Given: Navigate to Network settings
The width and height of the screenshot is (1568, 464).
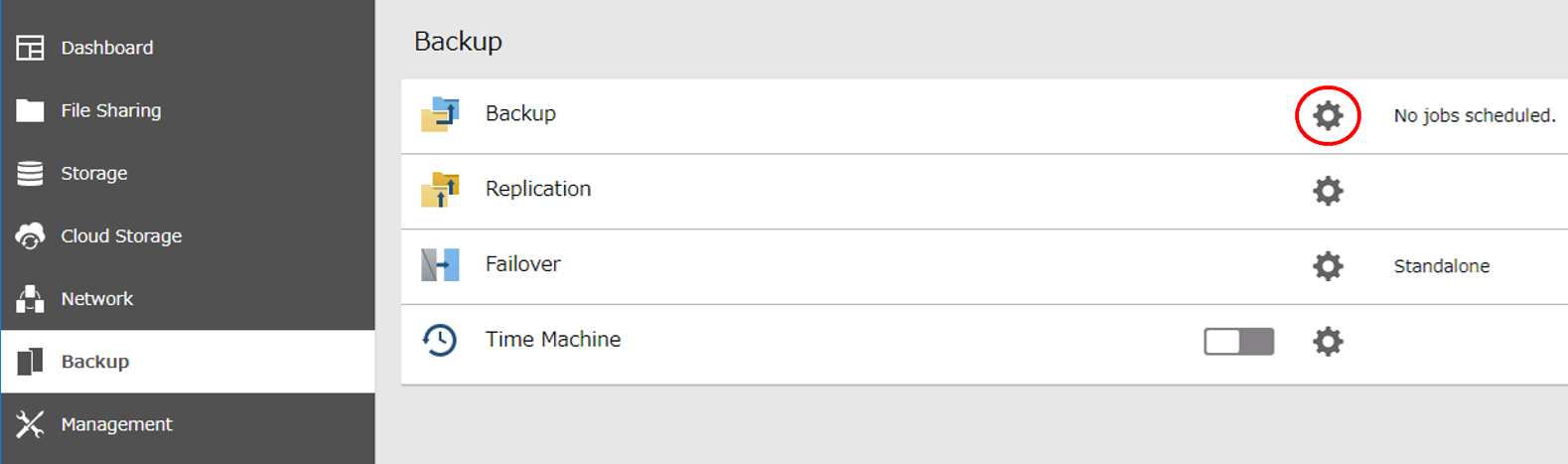Looking at the screenshot, I should click(x=96, y=299).
